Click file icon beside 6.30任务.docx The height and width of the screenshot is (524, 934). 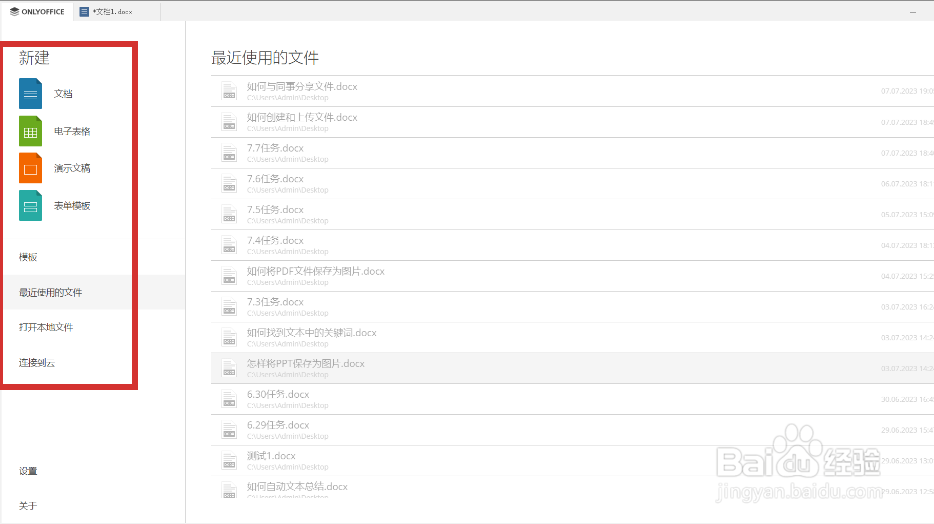click(229, 400)
